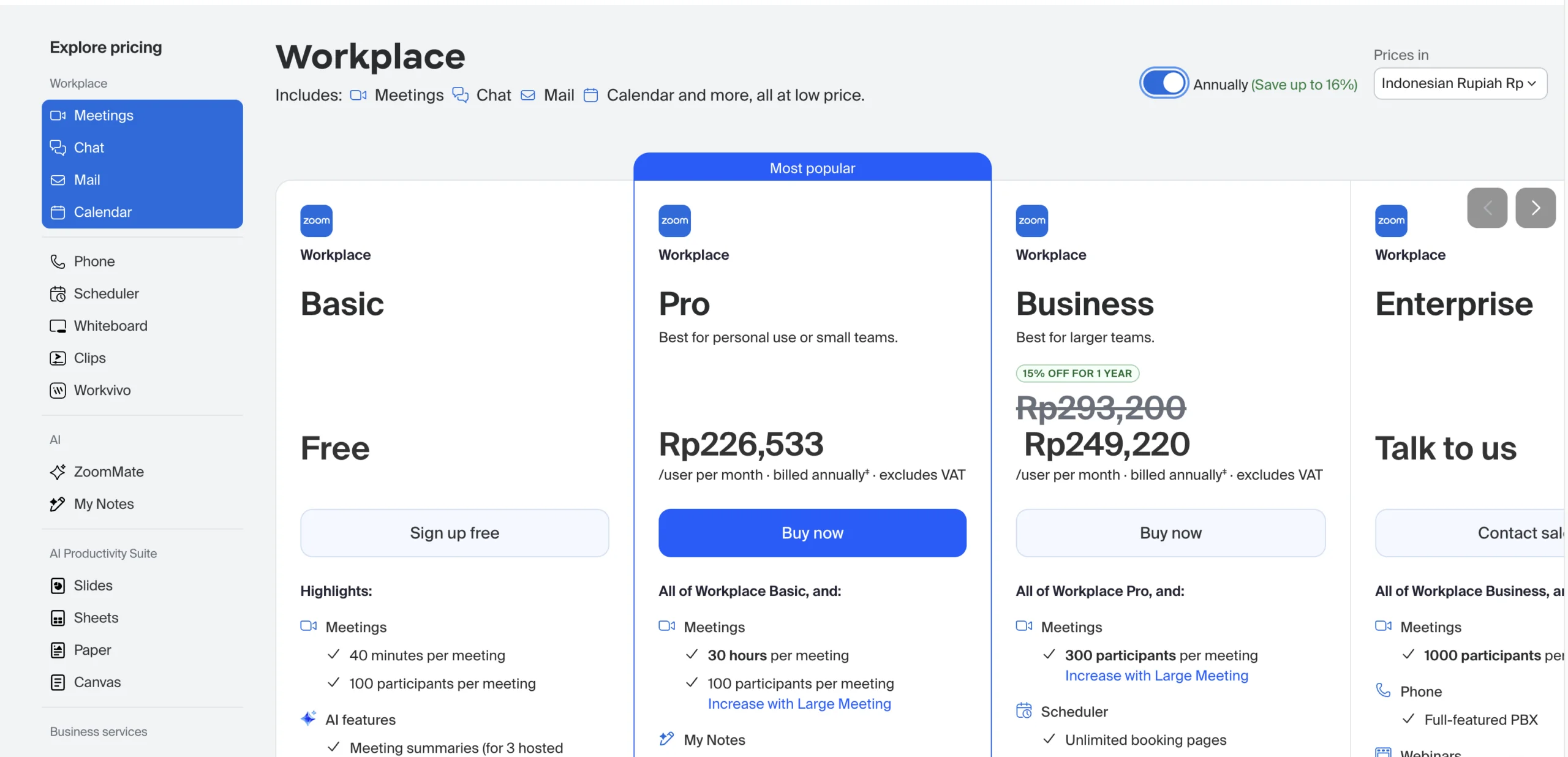Click the Zoom logo on Enterprise plan card

click(x=1391, y=220)
